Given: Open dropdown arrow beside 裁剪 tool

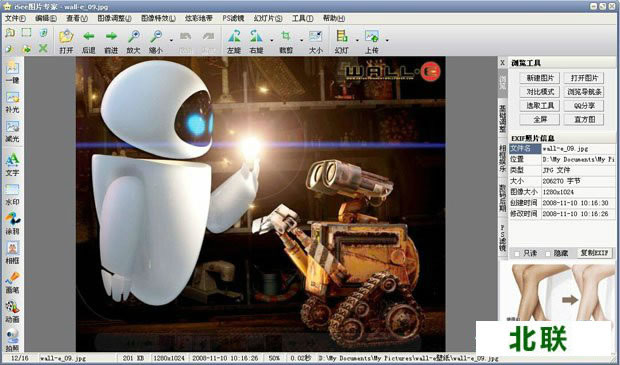Looking at the screenshot, I should [x=301, y=40].
